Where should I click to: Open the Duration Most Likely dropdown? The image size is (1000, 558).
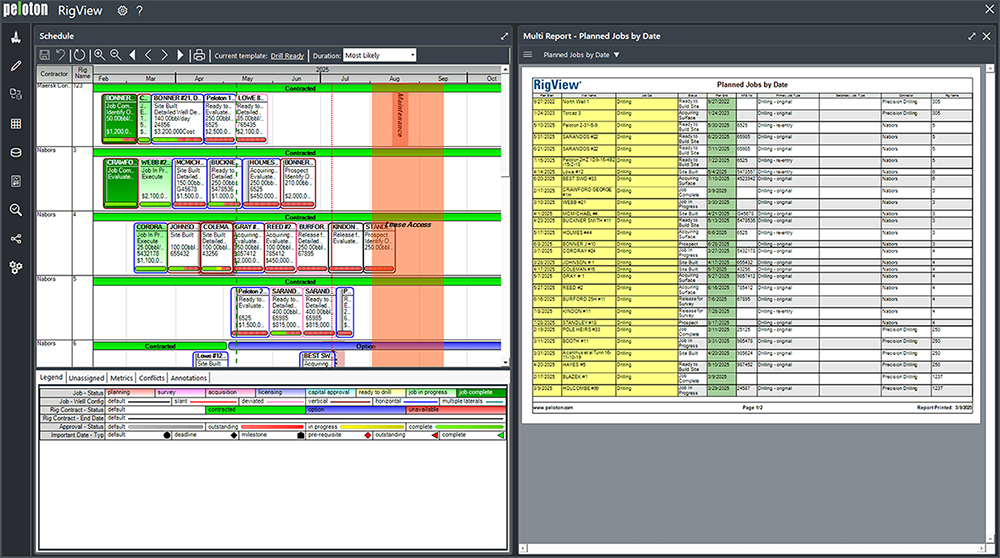coord(379,55)
